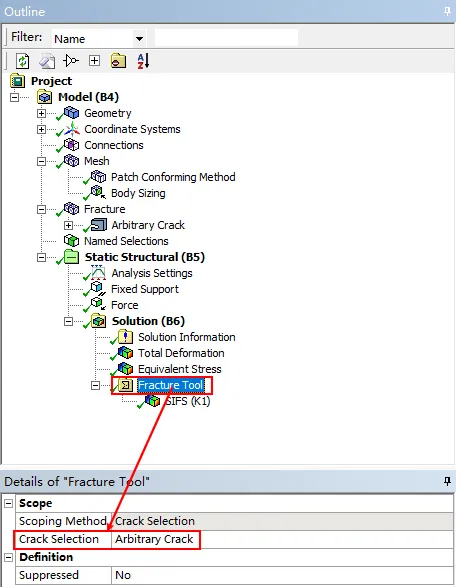Expand the Arbitrary Crack node
This screenshot has height=587, width=456.
click(68, 225)
